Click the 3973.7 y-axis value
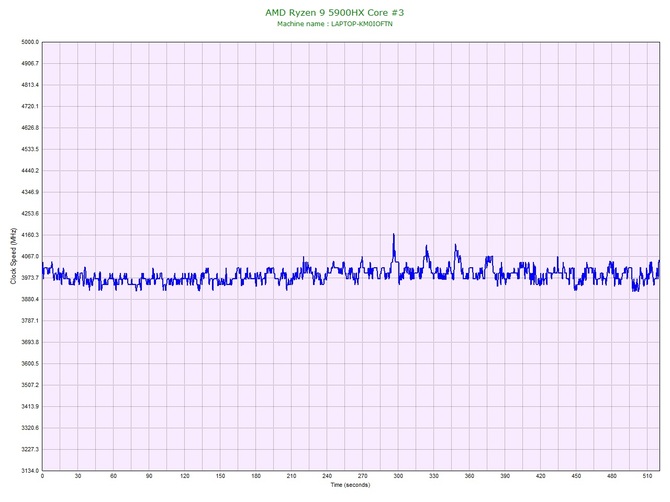 tap(30, 278)
